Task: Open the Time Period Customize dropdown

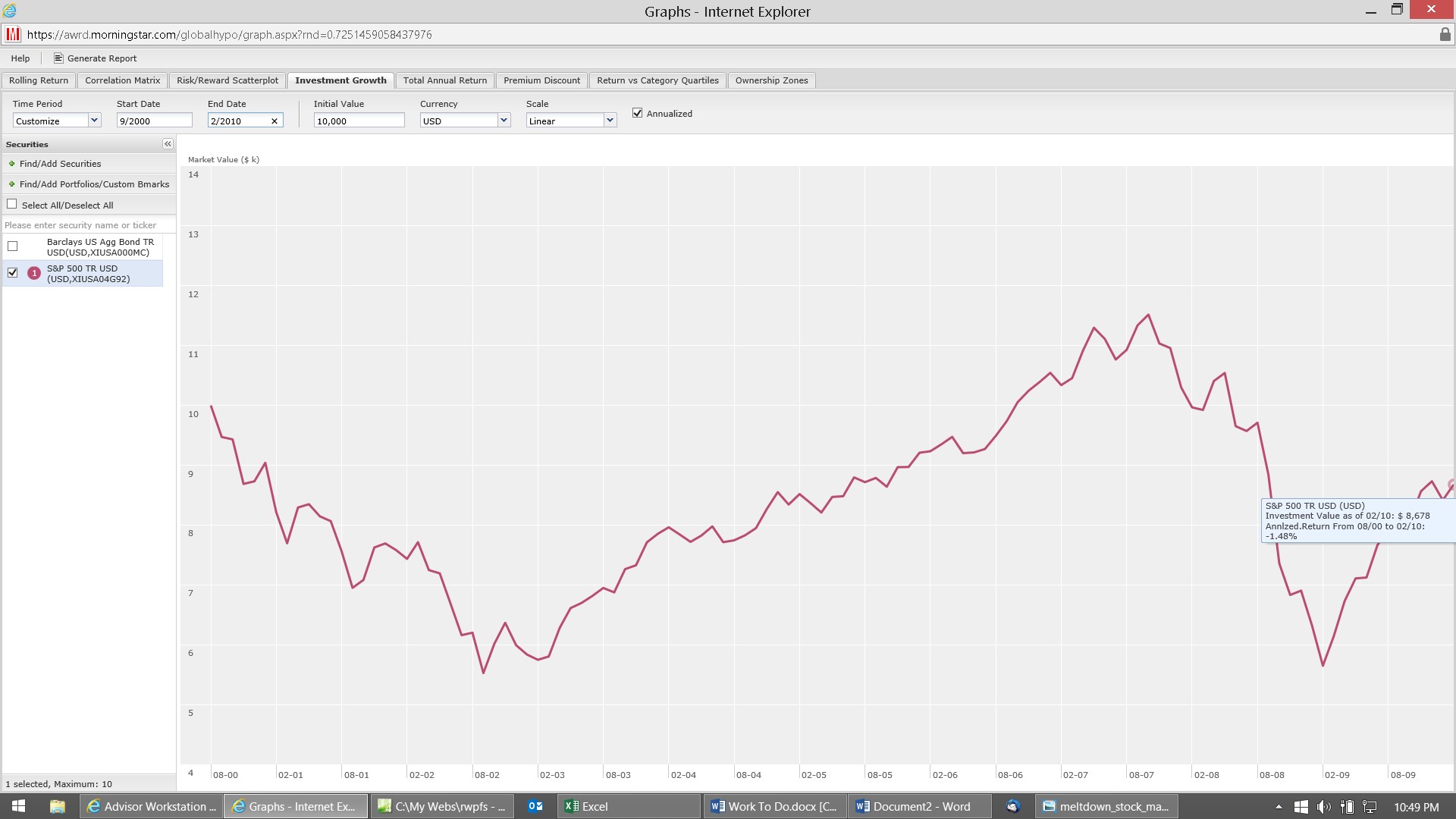Action: [x=94, y=121]
